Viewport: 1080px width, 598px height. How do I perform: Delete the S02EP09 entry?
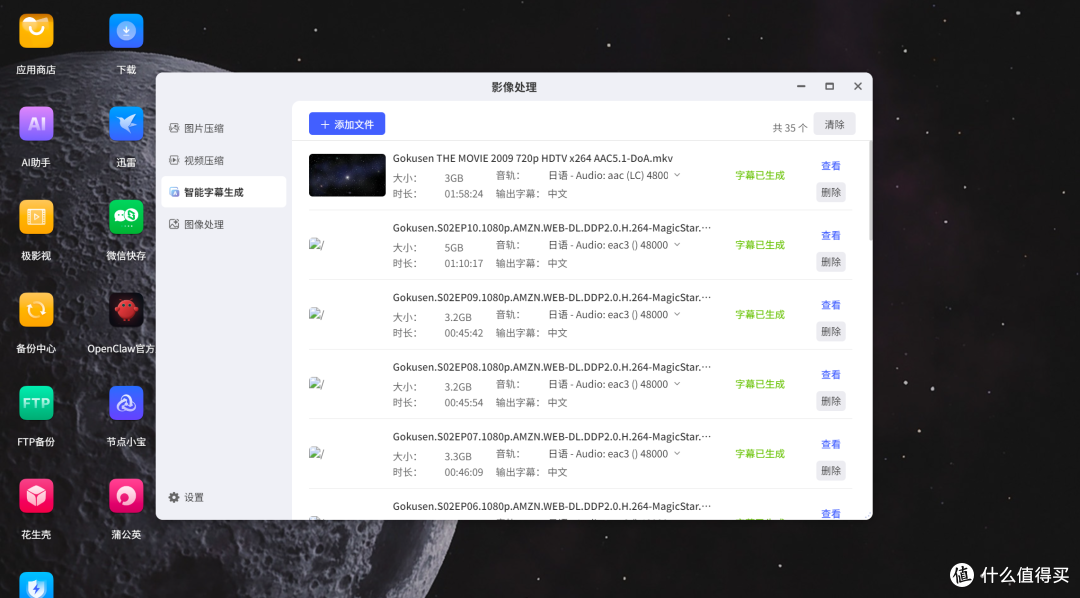(831, 331)
